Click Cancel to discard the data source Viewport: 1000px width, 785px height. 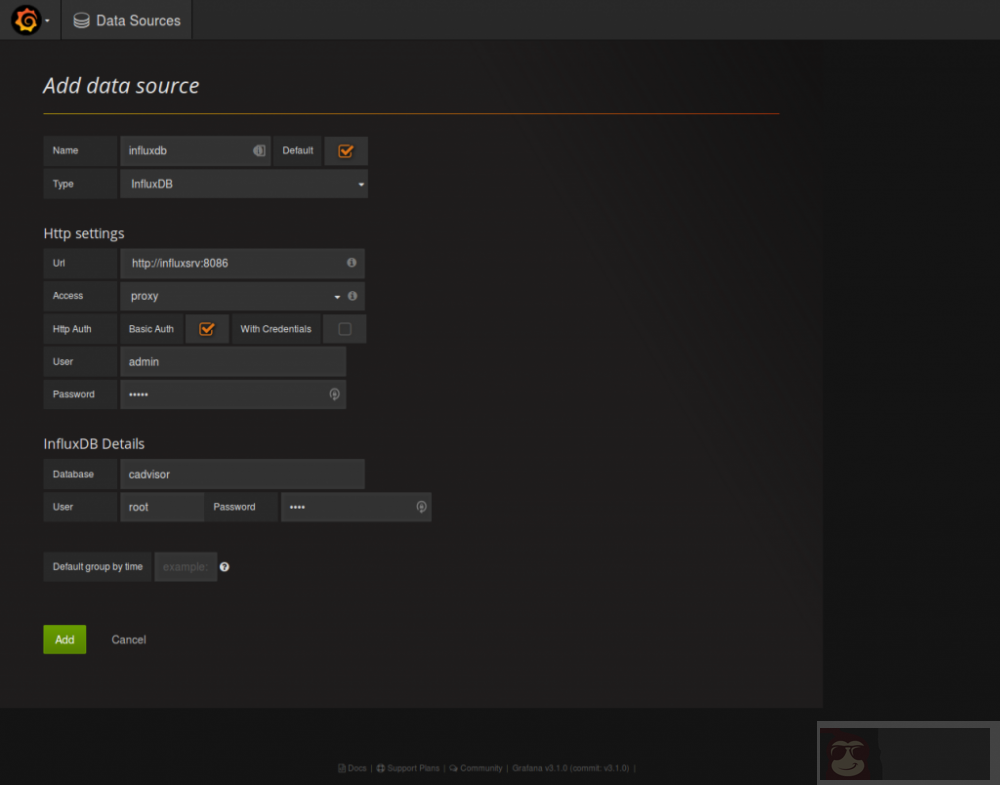tap(128, 639)
